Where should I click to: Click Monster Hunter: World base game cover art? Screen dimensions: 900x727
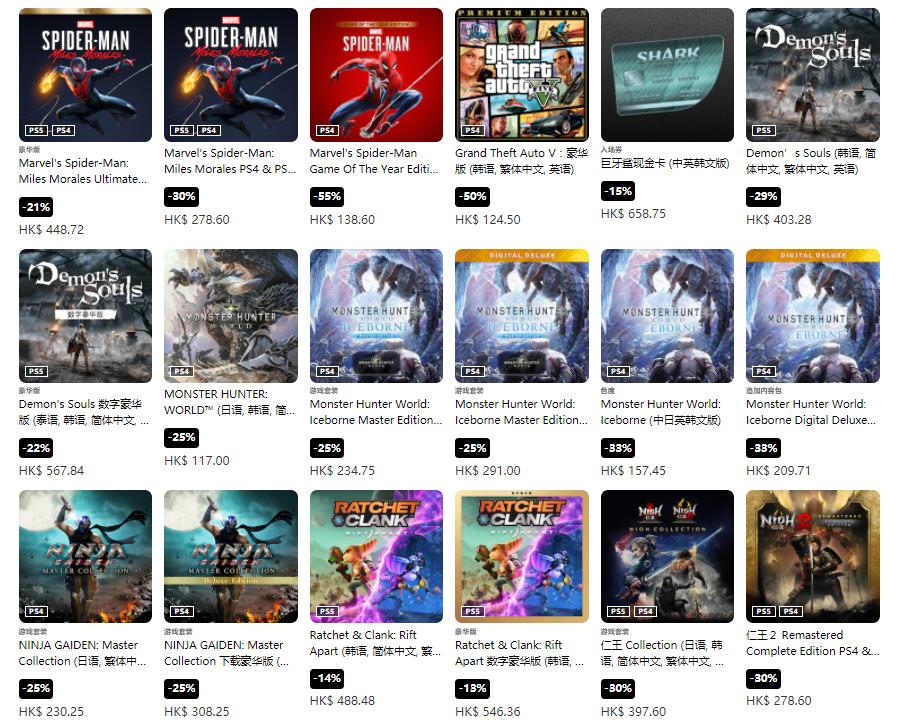point(231,316)
